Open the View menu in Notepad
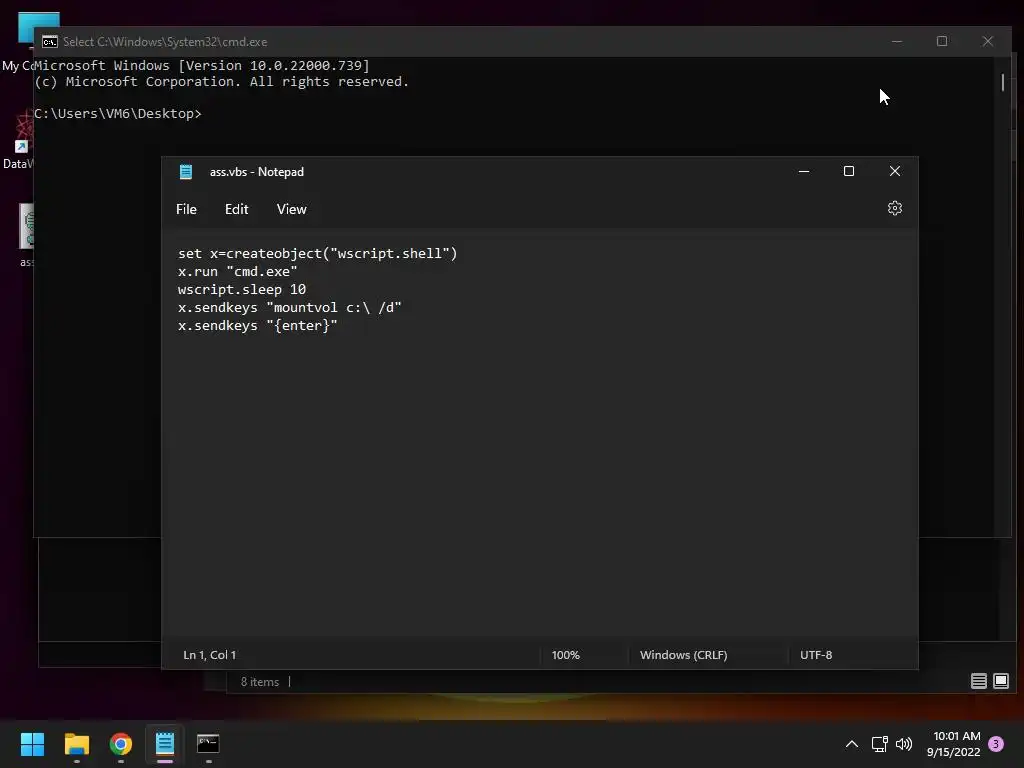 coord(291,209)
